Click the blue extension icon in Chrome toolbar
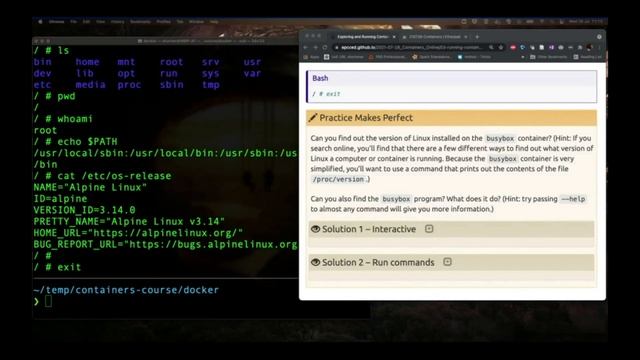Viewport: 640px width, 360px height. click(522, 47)
